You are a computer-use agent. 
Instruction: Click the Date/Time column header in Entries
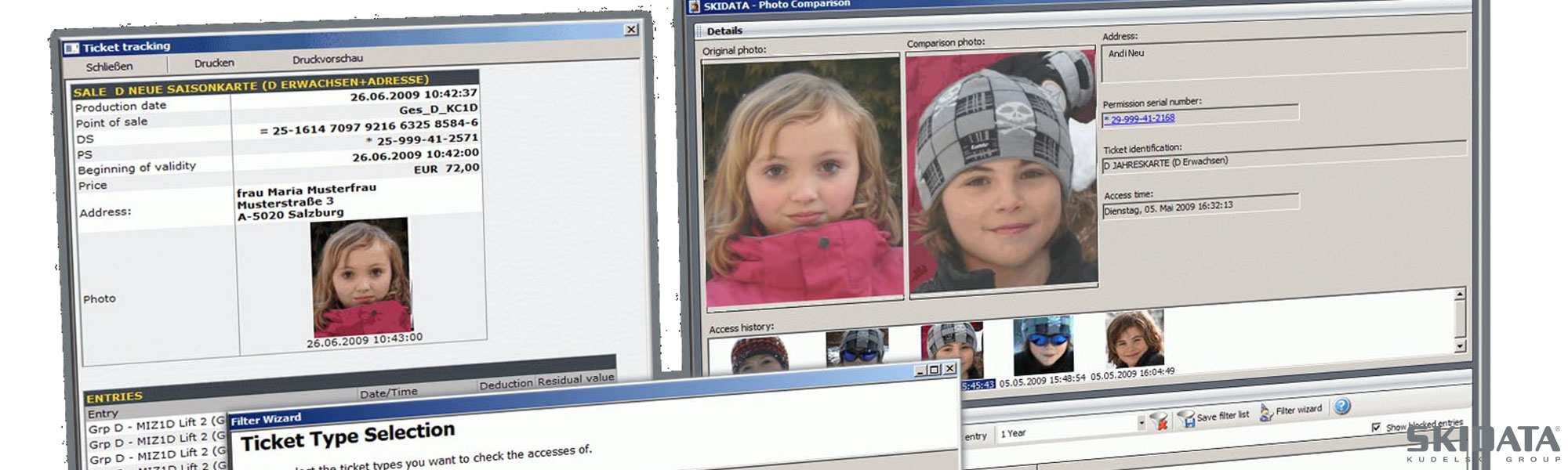389,392
